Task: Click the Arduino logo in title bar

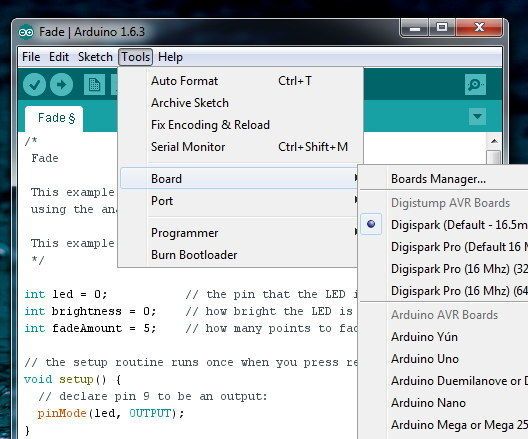Action: [x=26, y=32]
